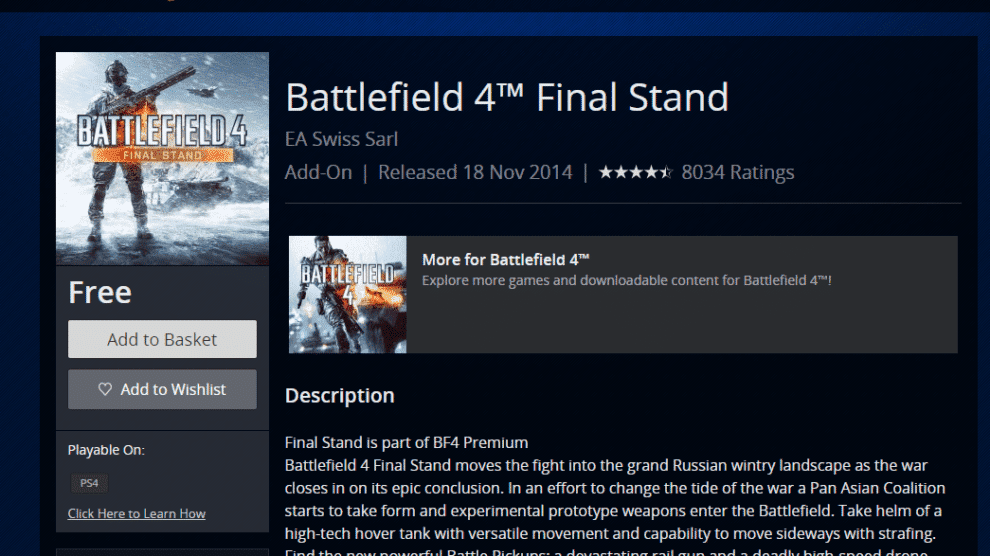Open the EA Swiss Sarl publisher link

[341, 139]
